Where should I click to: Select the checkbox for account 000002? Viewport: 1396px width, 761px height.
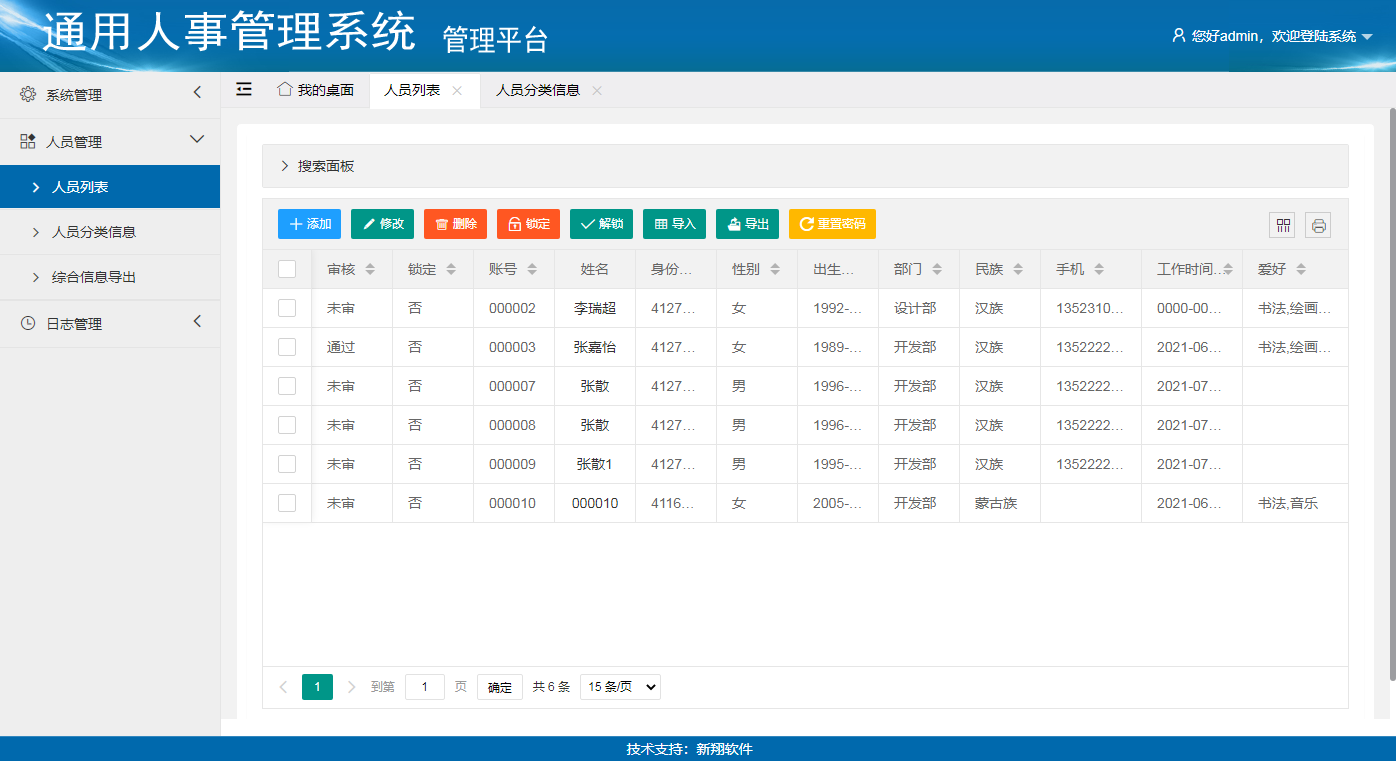287,308
